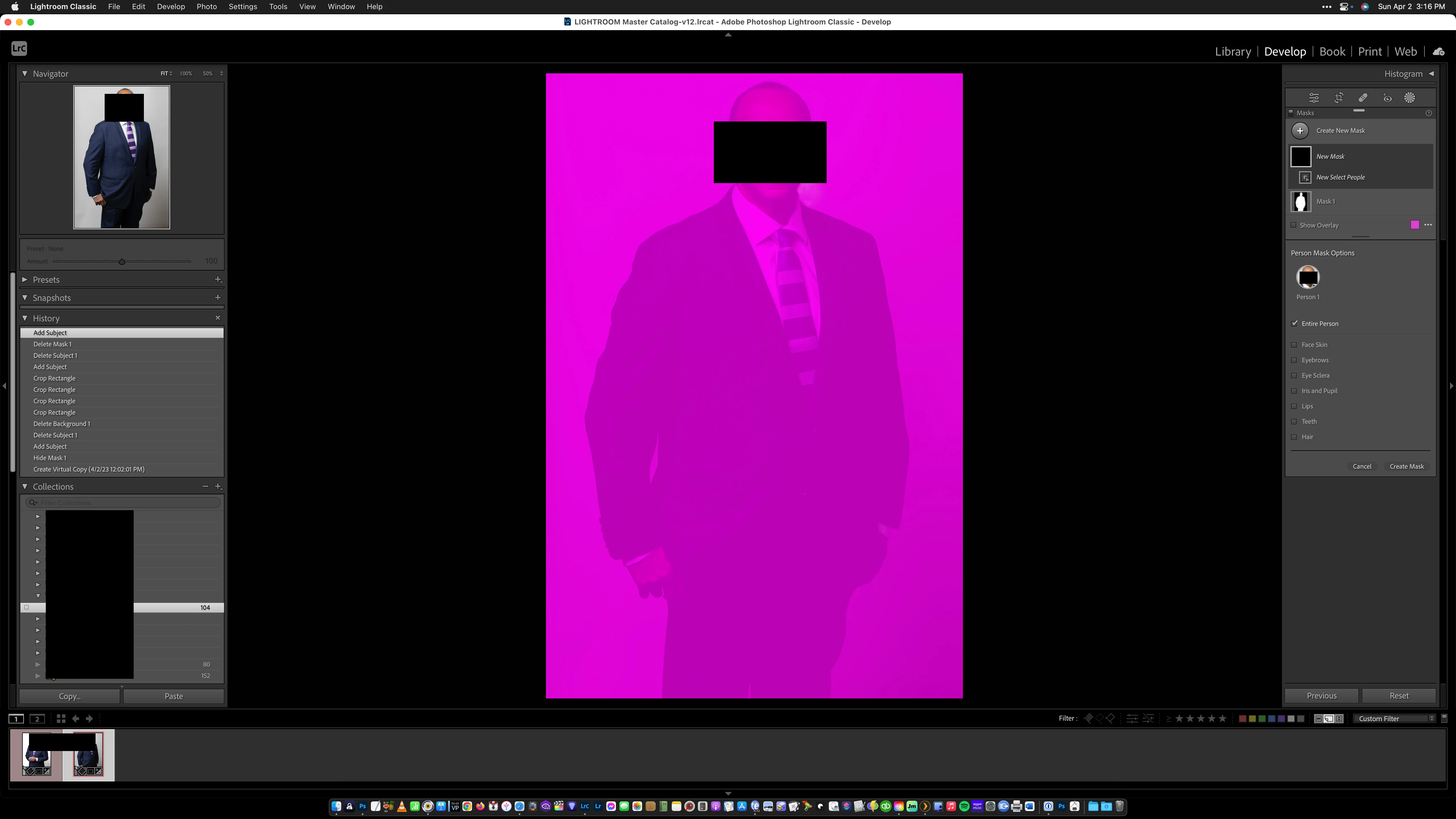
Task: Open overlay options three-dot menu
Action: click(1428, 225)
